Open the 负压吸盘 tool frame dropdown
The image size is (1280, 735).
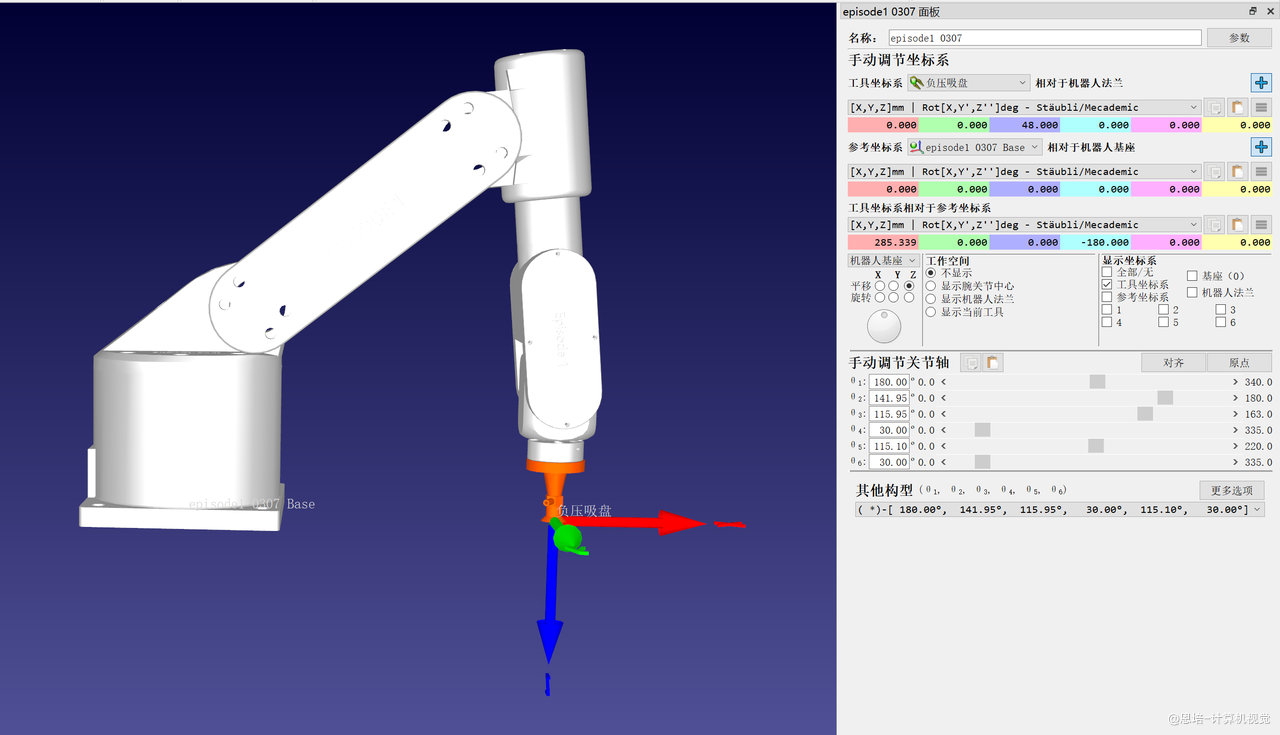(x=968, y=83)
